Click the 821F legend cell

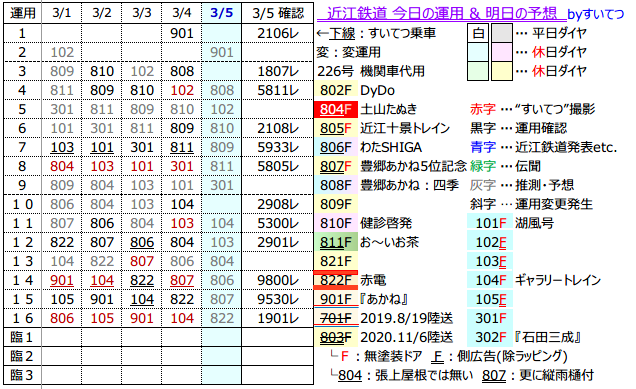(x=336, y=261)
